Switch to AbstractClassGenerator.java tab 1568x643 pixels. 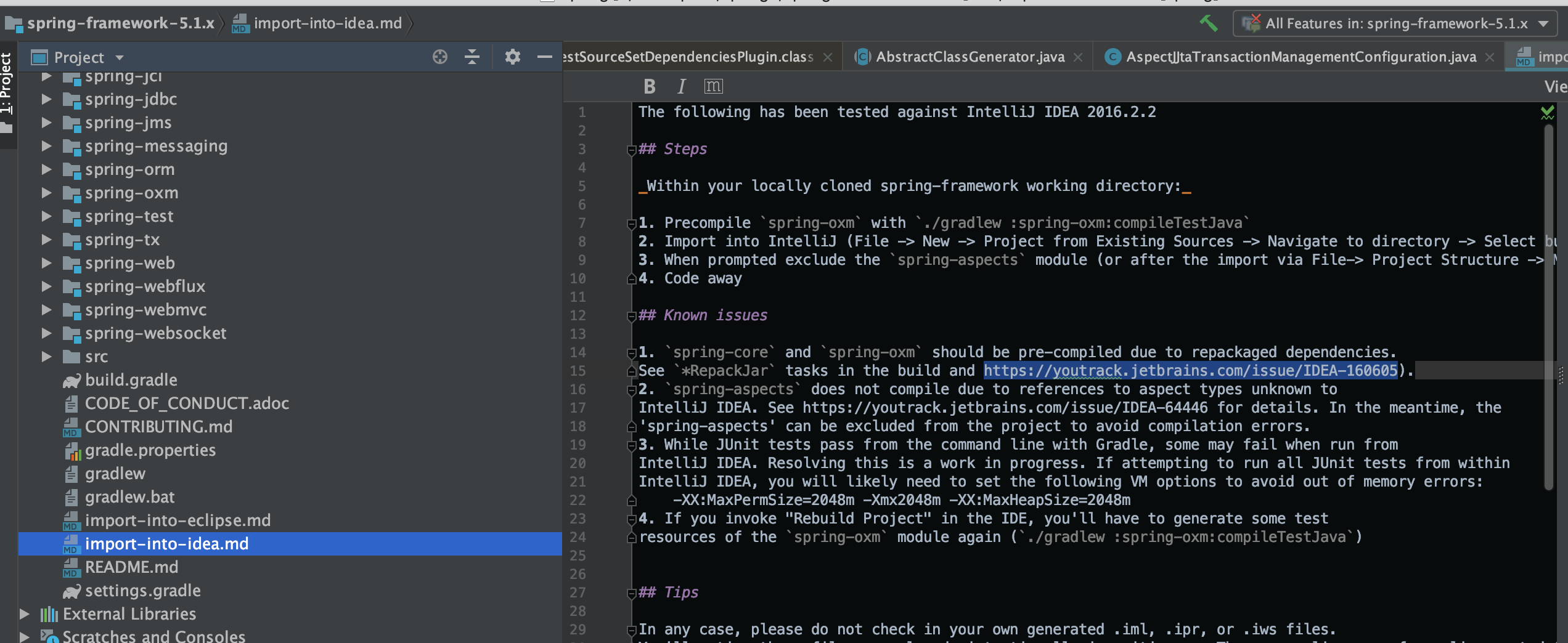coord(970,57)
